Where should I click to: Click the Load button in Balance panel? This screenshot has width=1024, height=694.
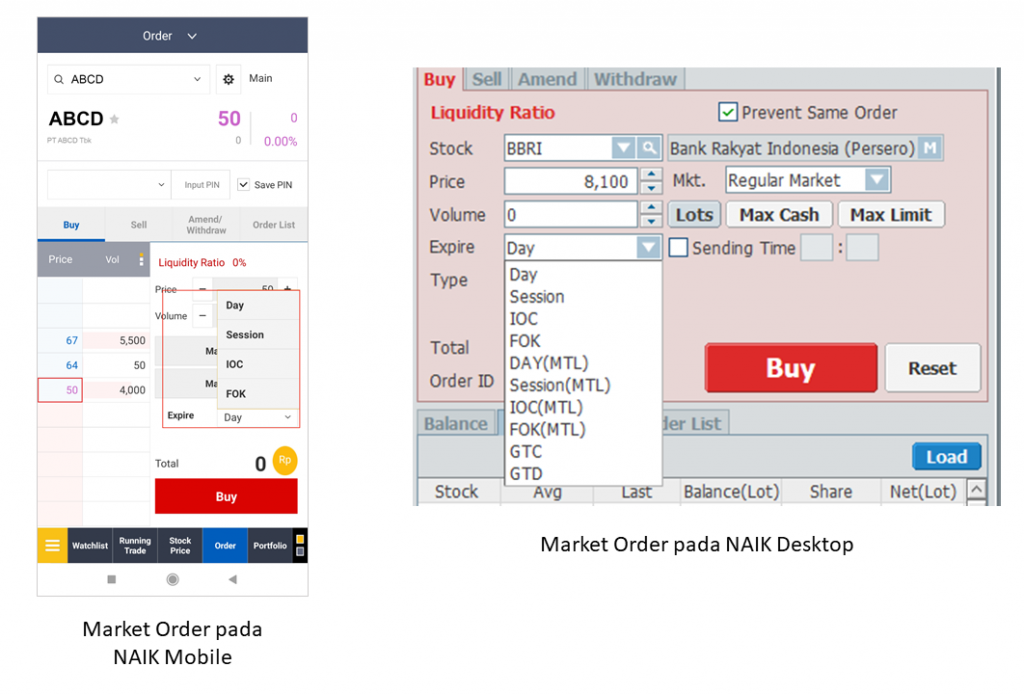pos(946,456)
